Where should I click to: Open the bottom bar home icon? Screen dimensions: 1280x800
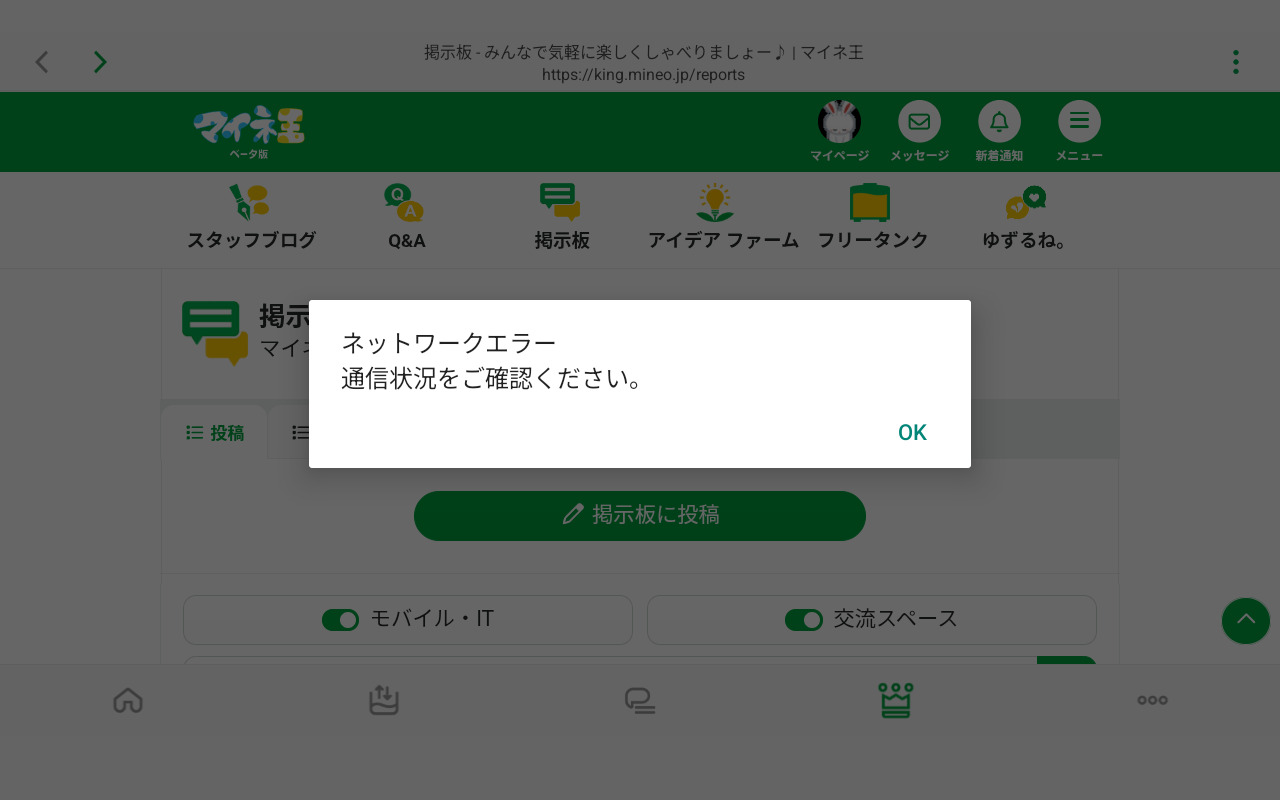128,700
